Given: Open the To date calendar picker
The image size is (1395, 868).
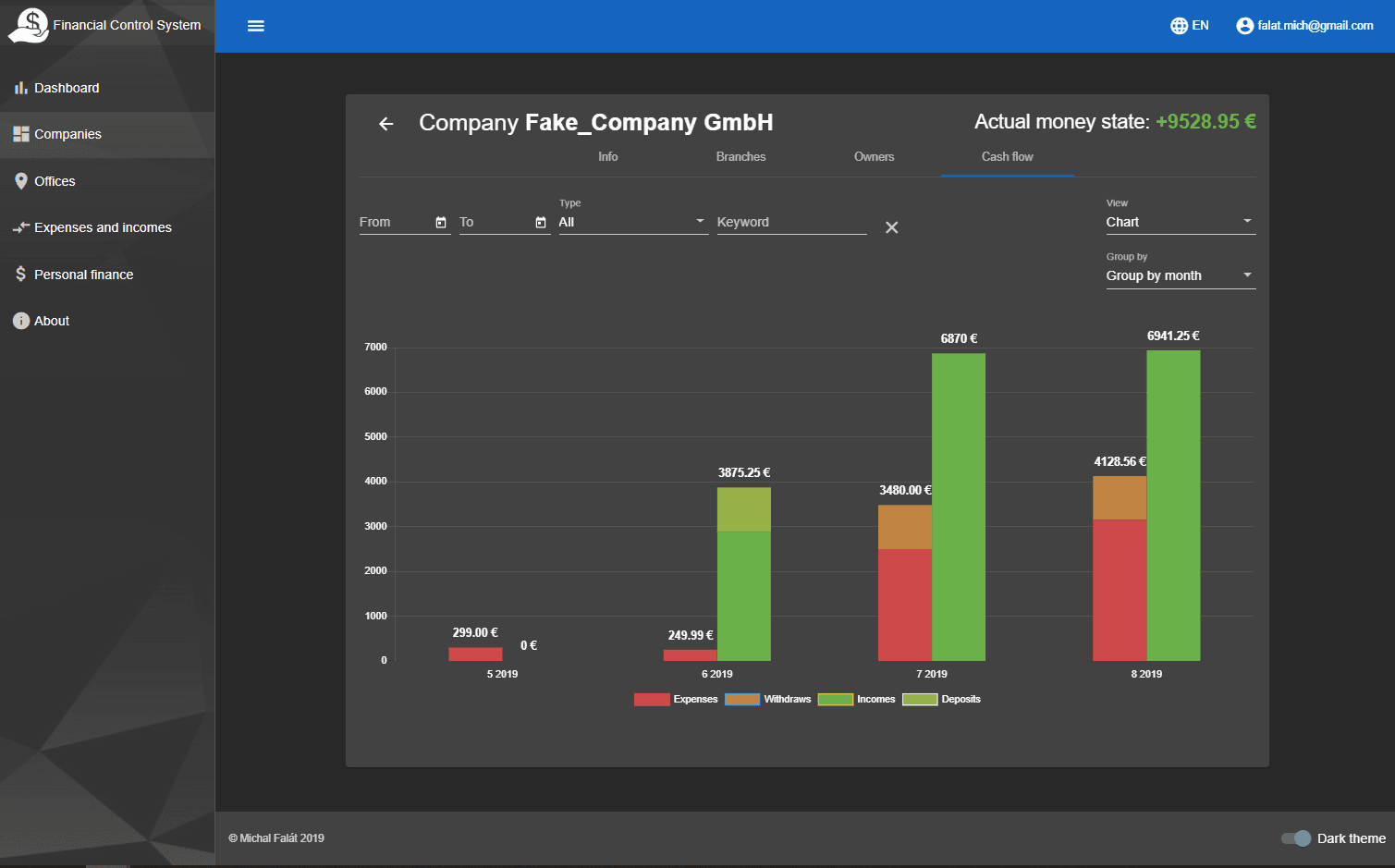Looking at the screenshot, I should click(x=541, y=222).
